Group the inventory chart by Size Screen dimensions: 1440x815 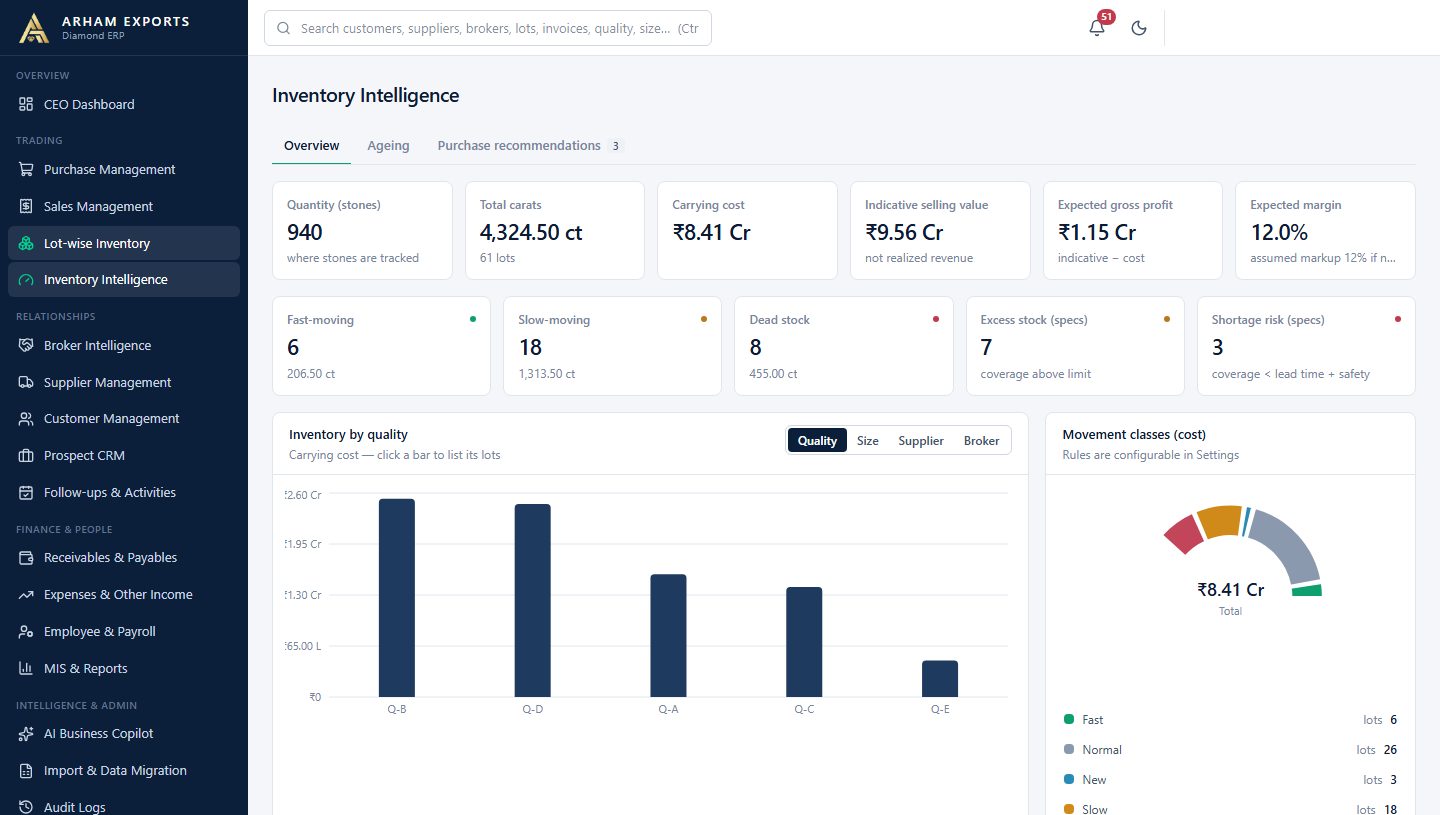pyautogui.click(x=868, y=440)
